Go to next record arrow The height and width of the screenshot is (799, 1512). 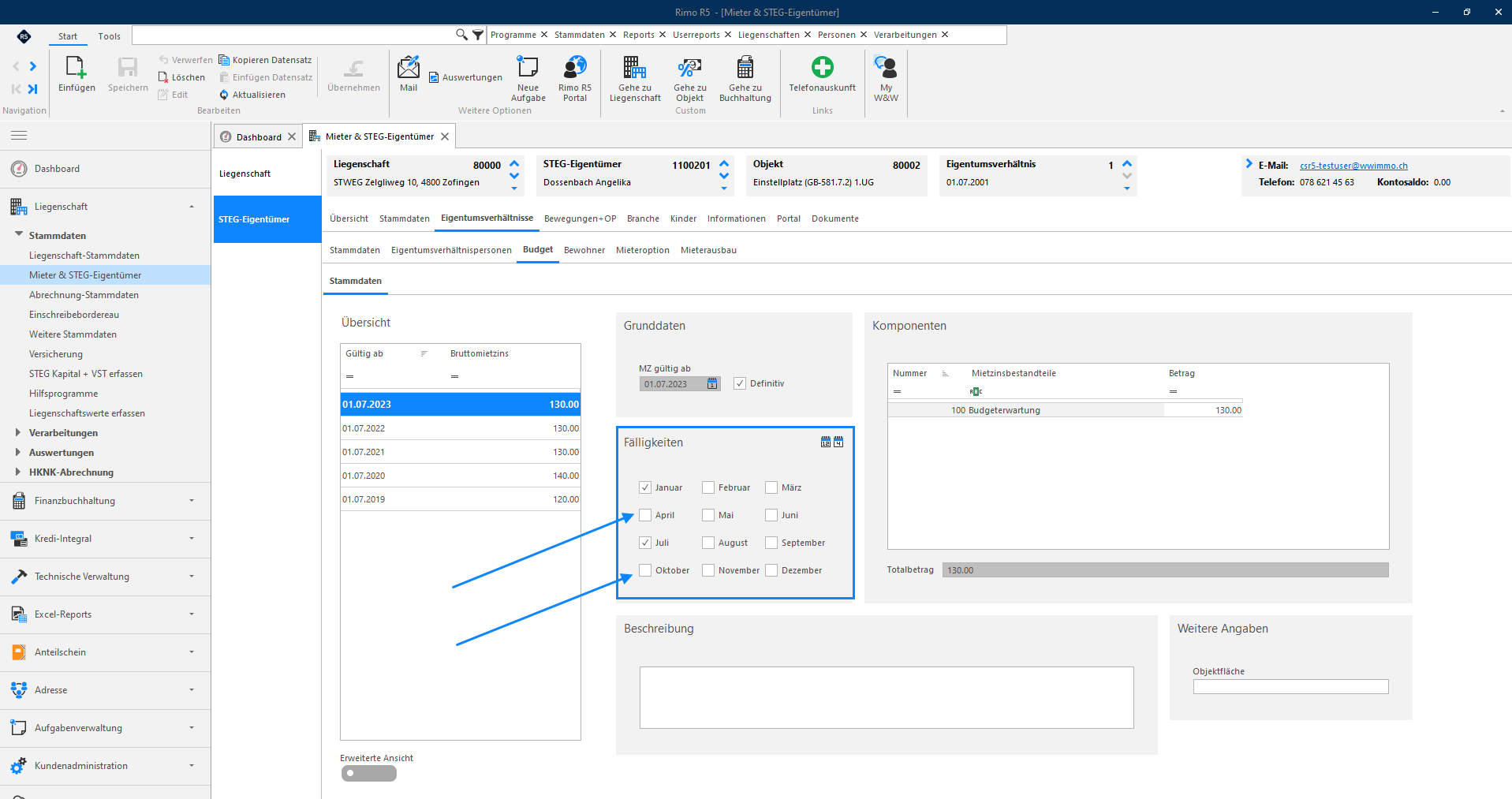[33, 66]
